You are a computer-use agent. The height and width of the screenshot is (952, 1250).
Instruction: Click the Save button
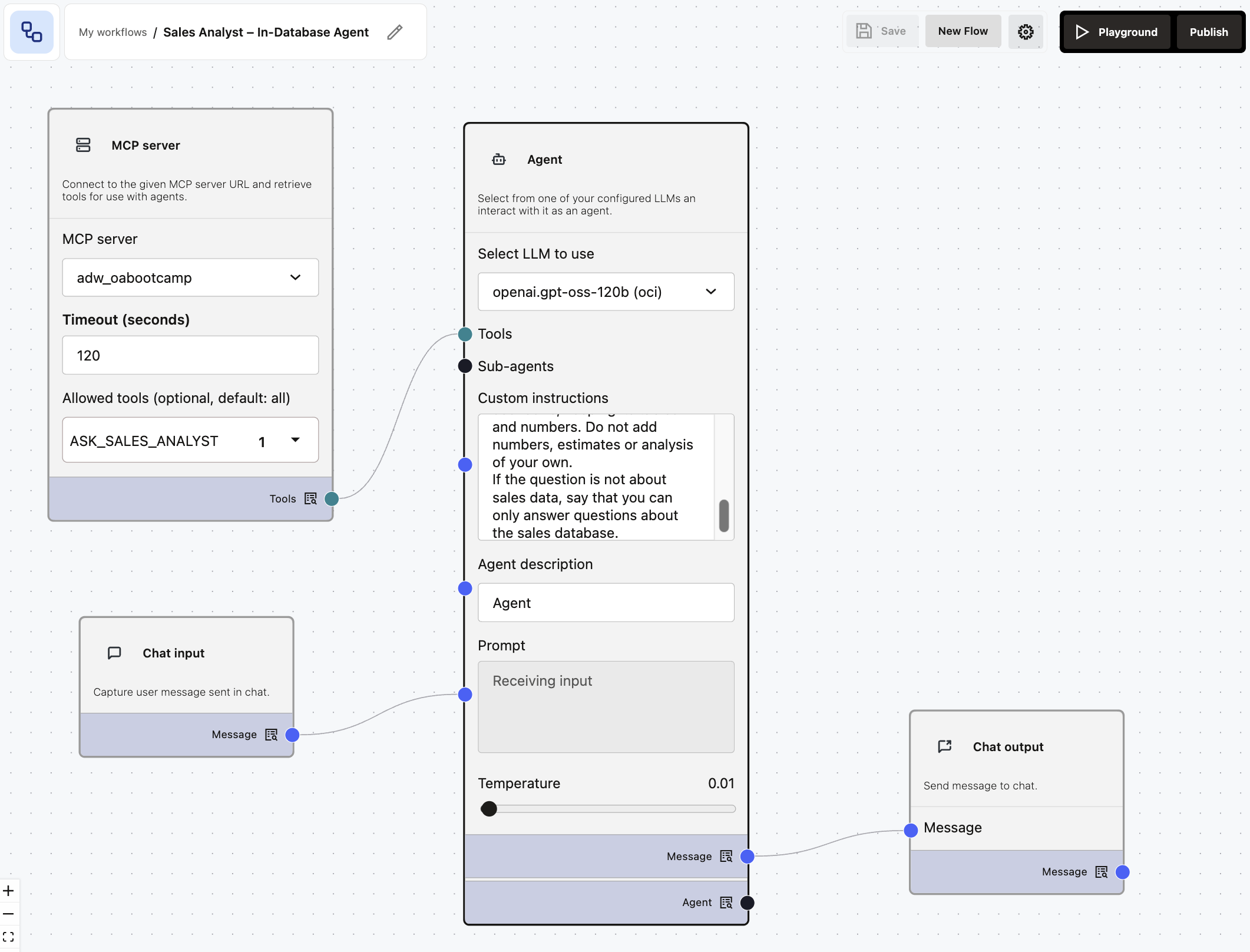(x=882, y=31)
